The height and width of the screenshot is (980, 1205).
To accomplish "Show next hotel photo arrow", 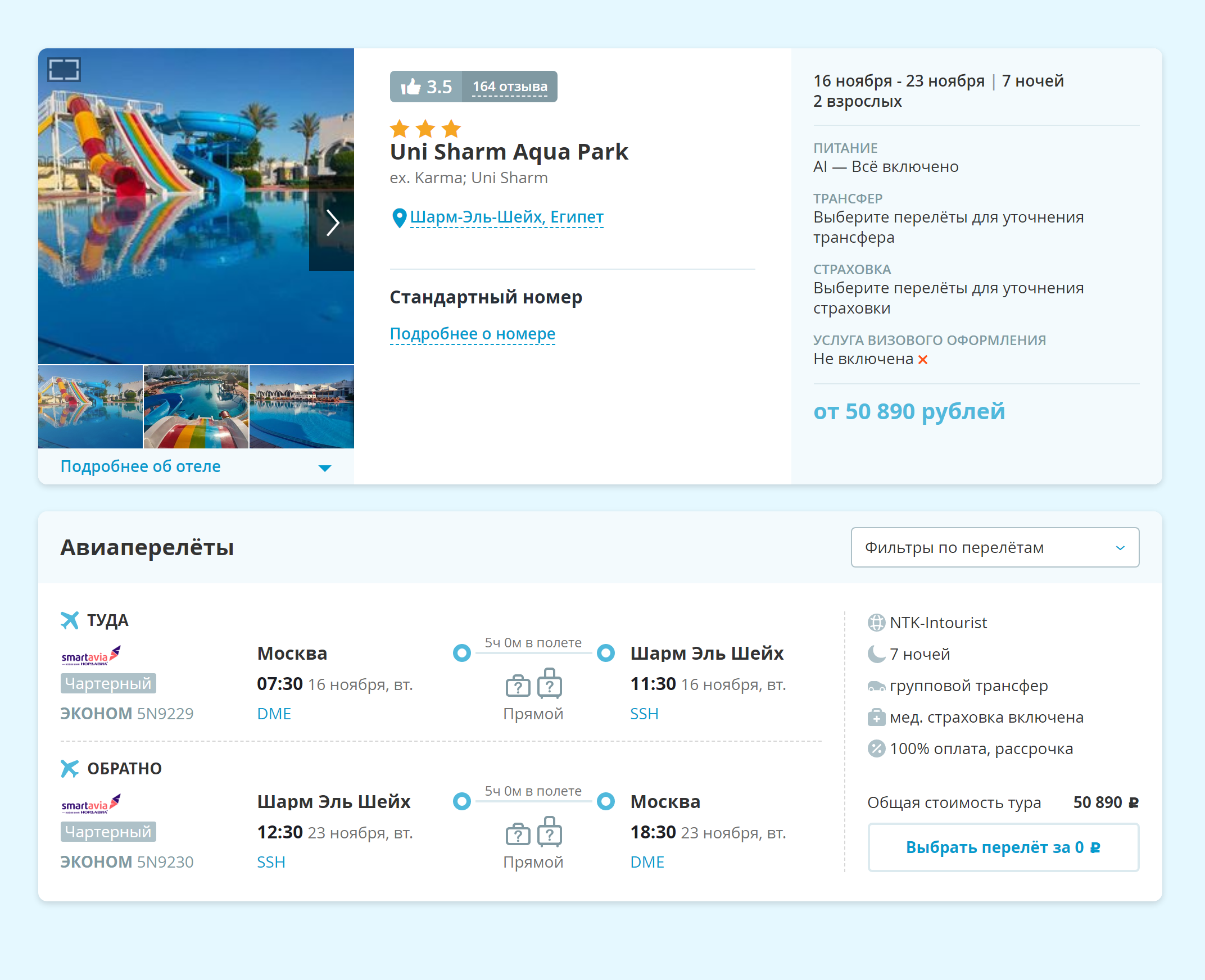I will tap(332, 223).
